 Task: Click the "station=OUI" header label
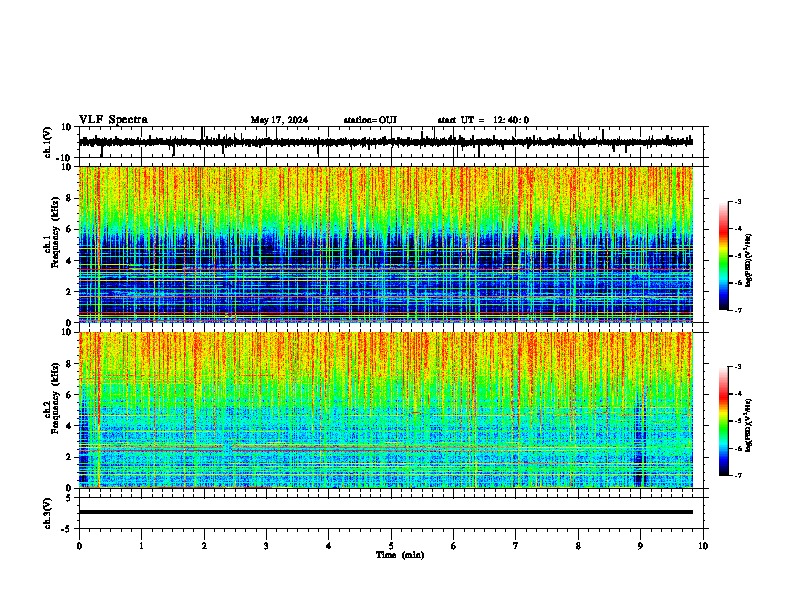pos(370,120)
